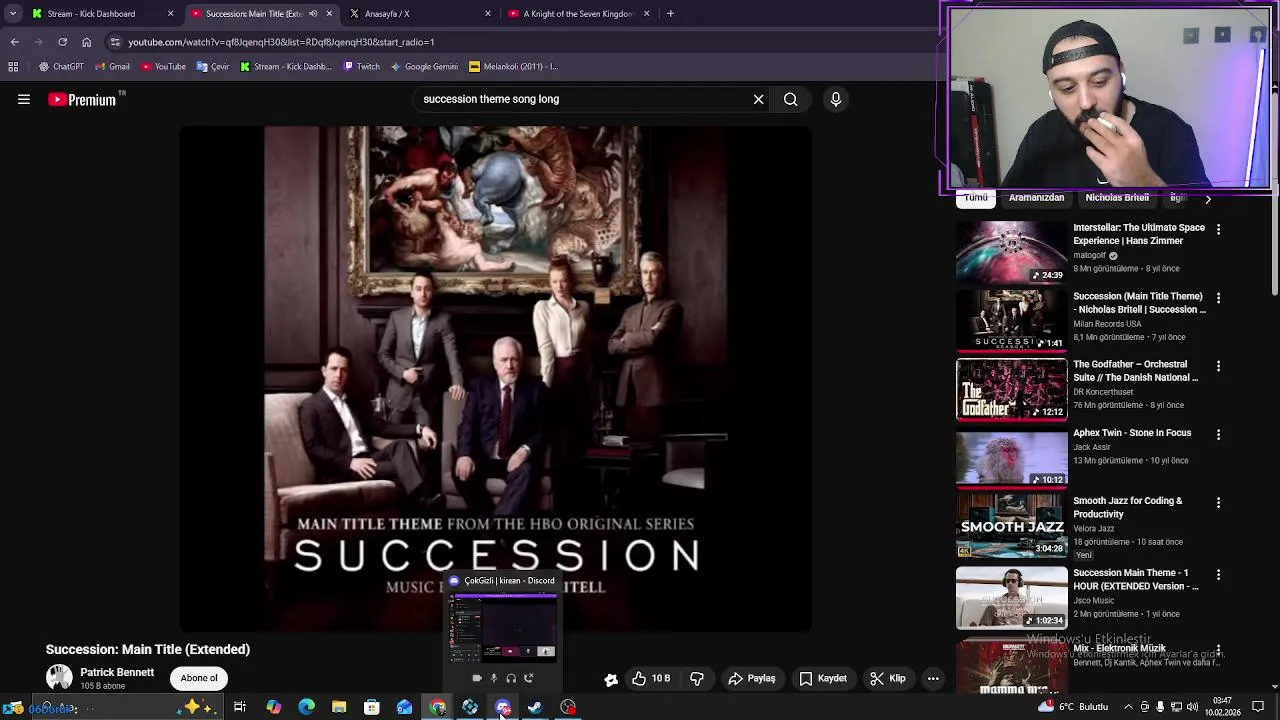Open a new browser tab
1280x720 pixels.
[x=670, y=14]
